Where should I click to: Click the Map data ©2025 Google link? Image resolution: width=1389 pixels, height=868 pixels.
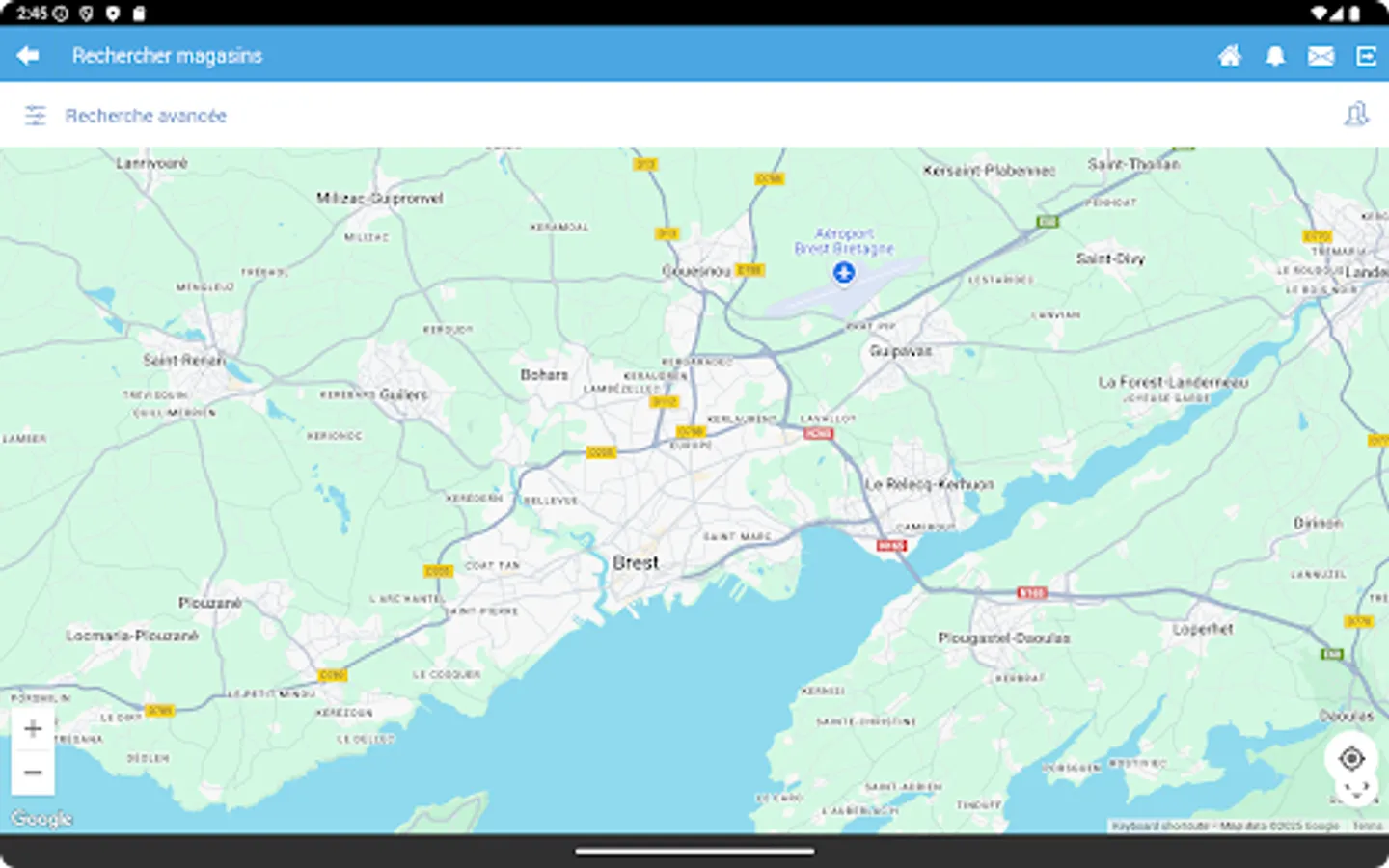coord(1278,827)
